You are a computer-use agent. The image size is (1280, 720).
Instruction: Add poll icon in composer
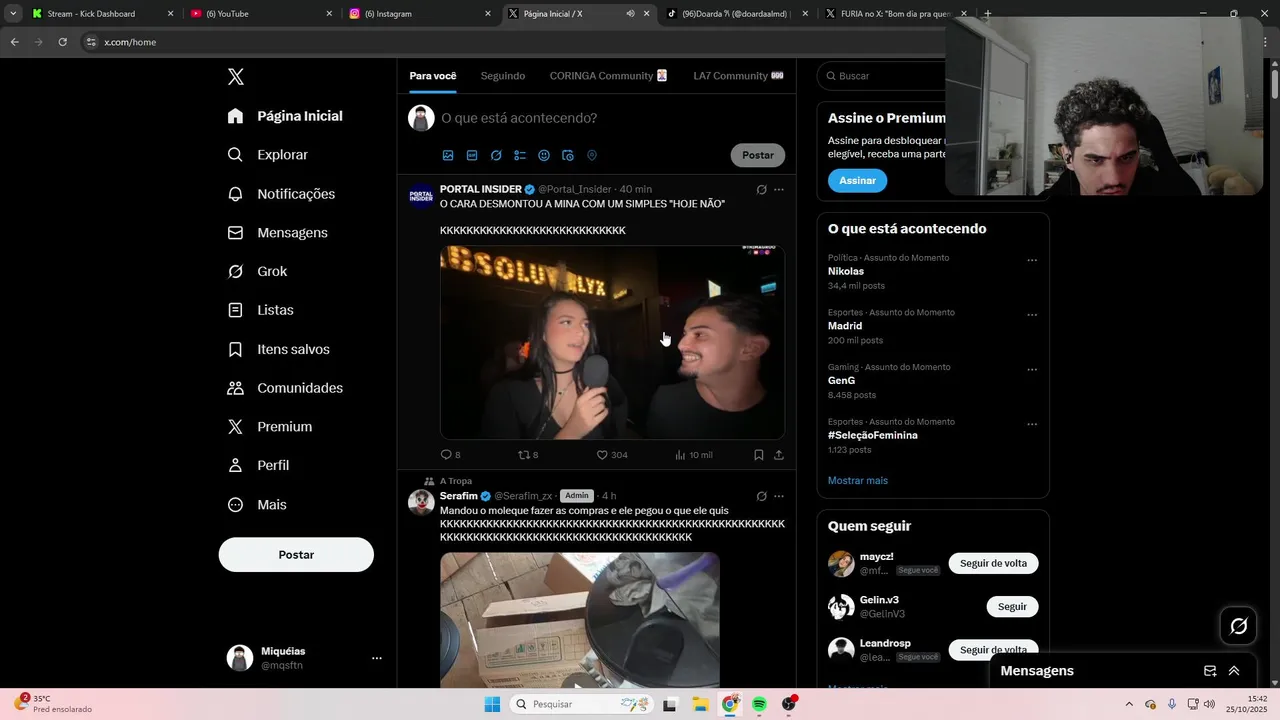(520, 156)
